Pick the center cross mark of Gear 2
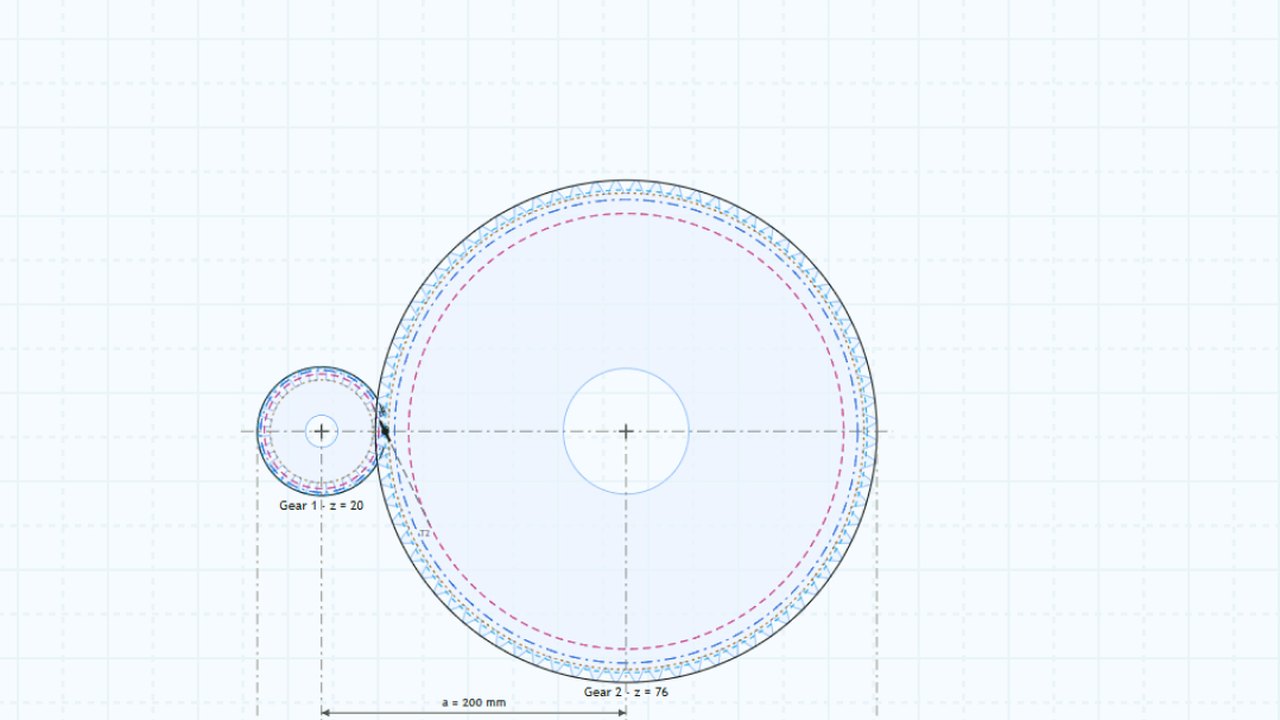Image resolution: width=1280 pixels, height=720 pixels. [x=626, y=431]
